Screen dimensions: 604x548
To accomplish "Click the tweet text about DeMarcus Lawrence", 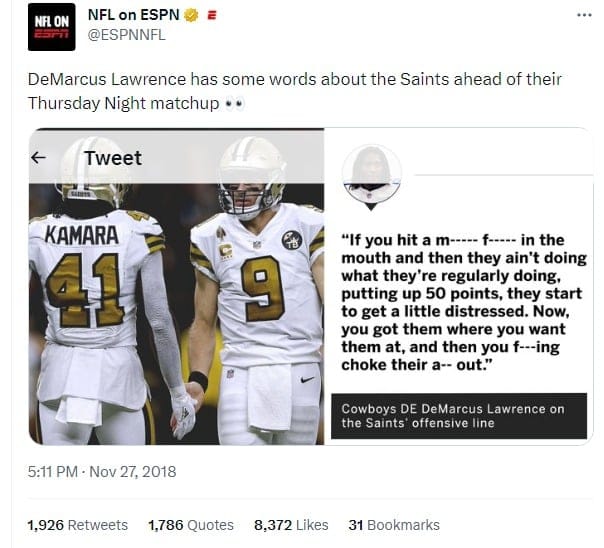I will click(295, 91).
